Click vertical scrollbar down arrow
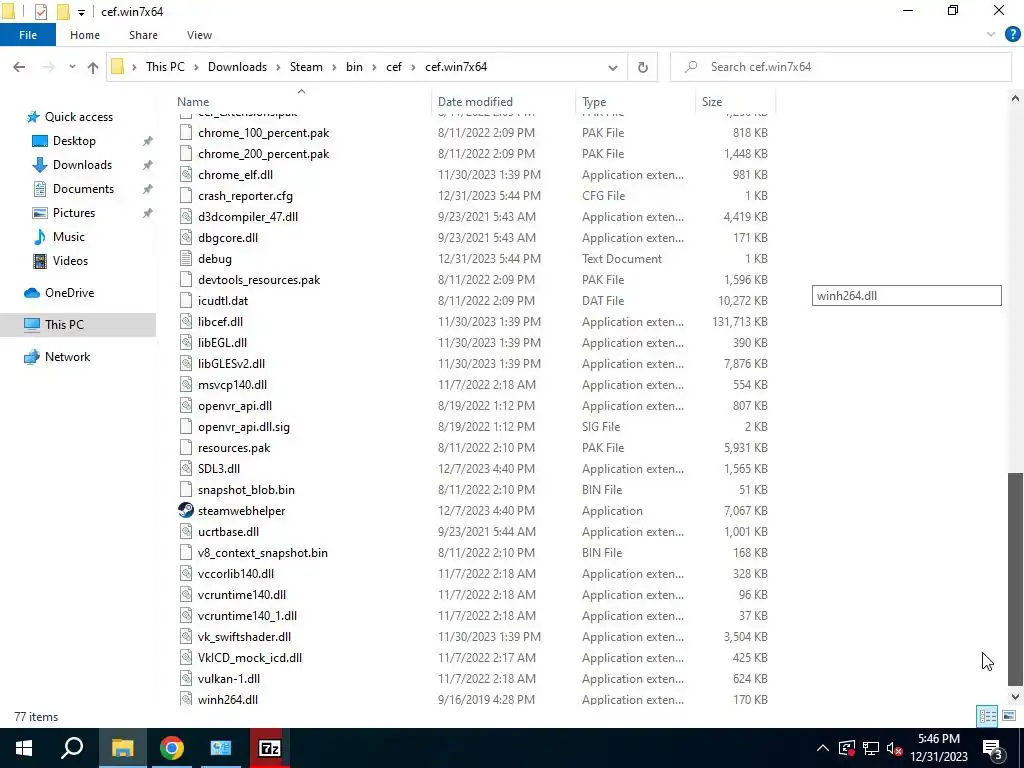 pyautogui.click(x=1015, y=697)
